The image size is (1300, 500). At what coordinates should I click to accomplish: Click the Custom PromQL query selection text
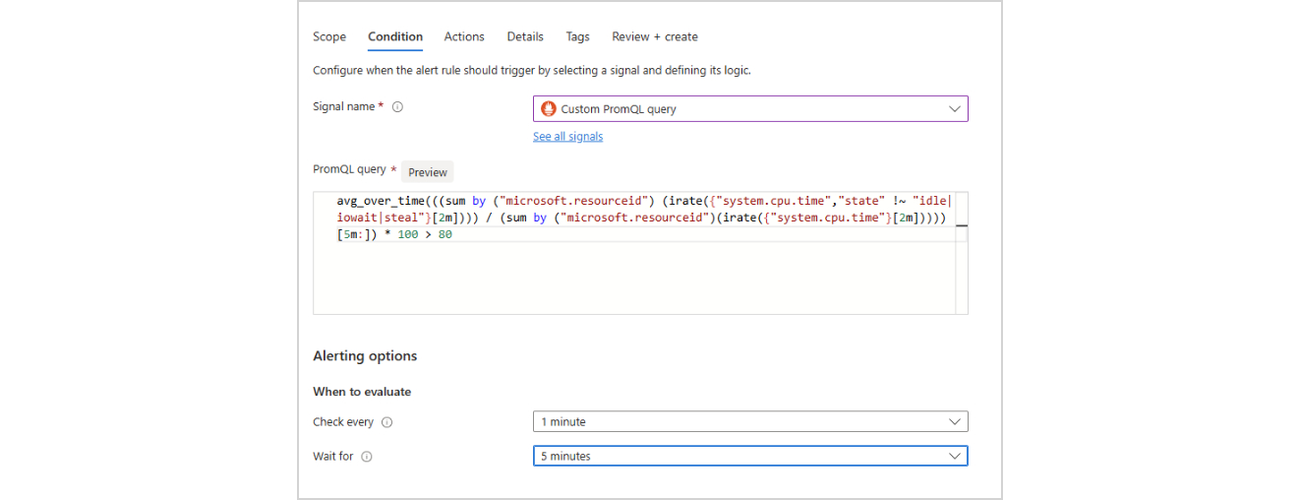click(x=618, y=109)
